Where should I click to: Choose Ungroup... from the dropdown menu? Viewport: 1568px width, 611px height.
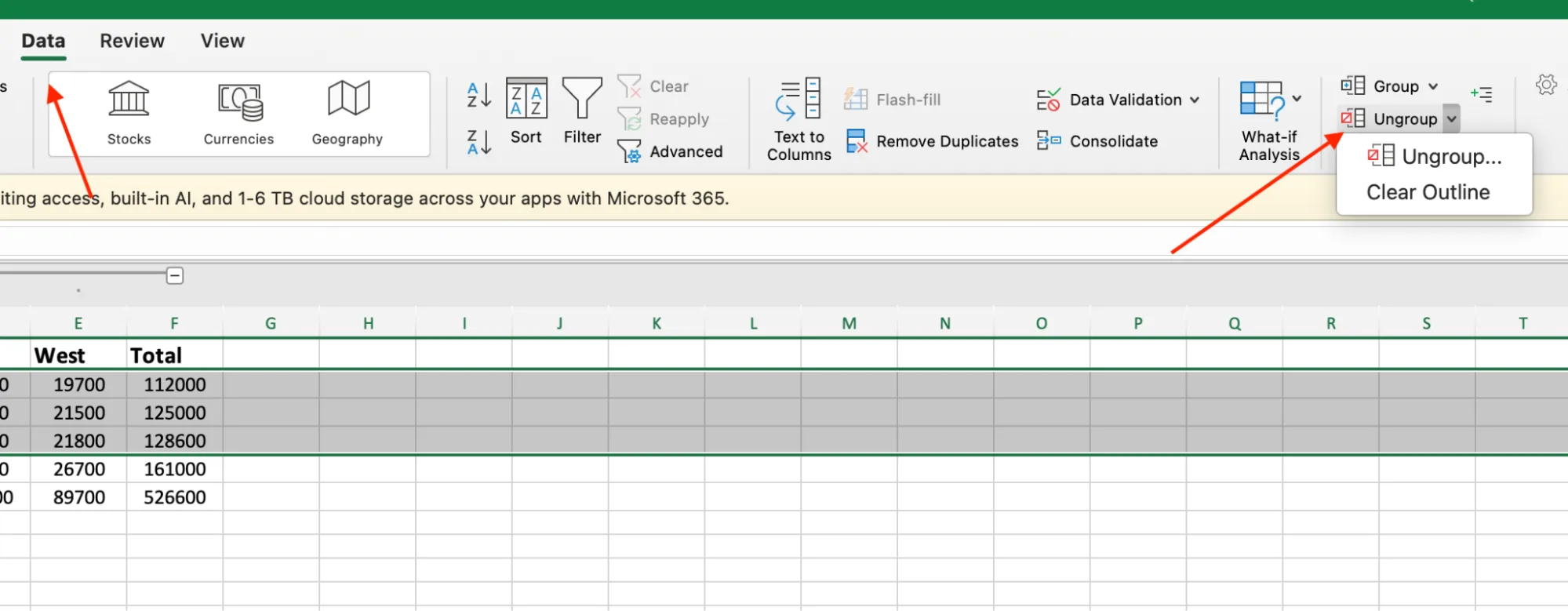click(1435, 156)
